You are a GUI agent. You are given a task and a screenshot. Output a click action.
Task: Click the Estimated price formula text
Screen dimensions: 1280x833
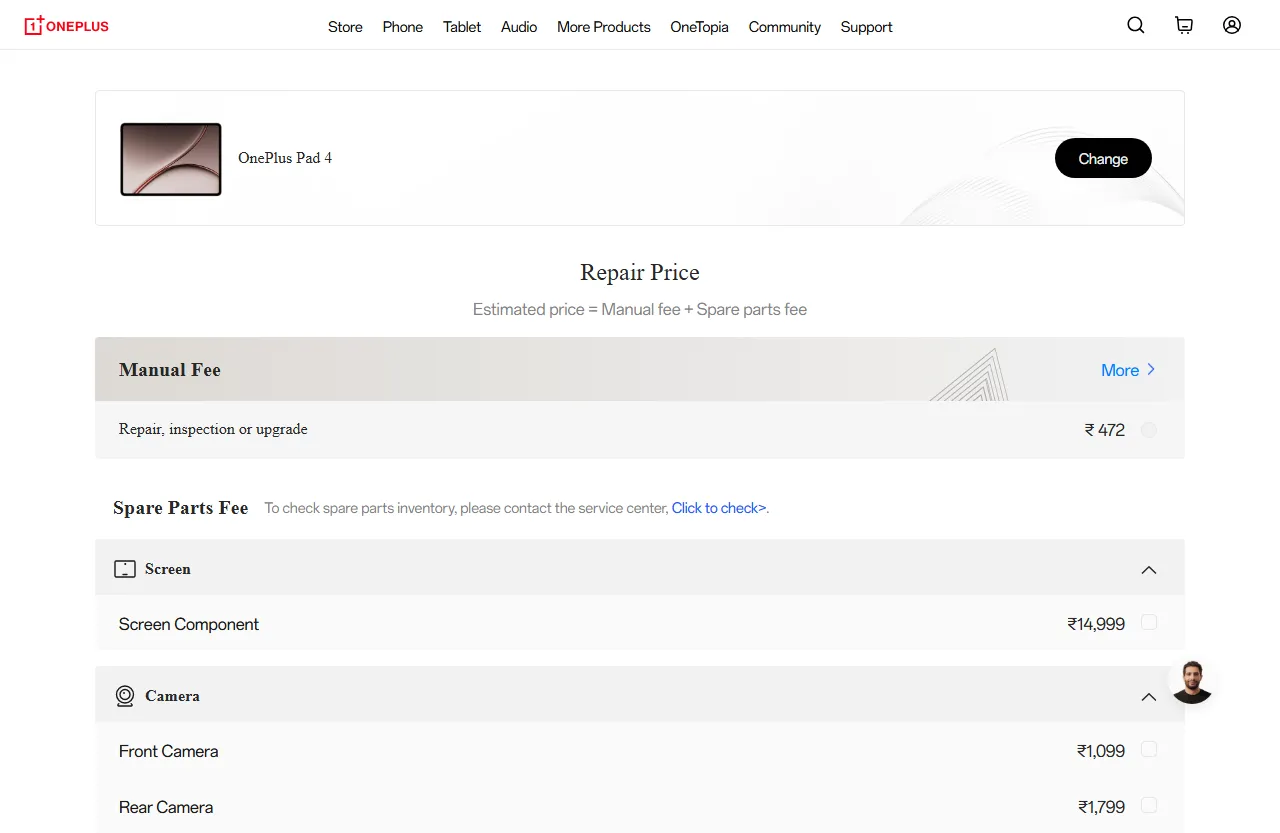click(x=640, y=309)
